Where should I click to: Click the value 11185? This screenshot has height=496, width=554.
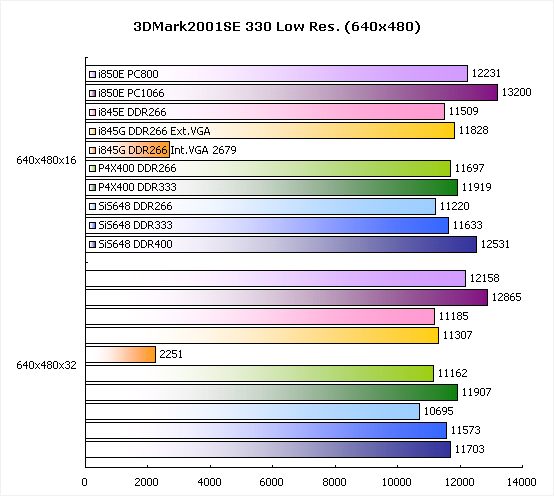(x=454, y=316)
